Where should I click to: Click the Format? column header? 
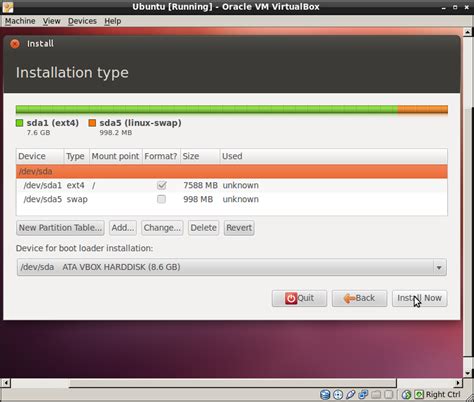pyautogui.click(x=161, y=156)
